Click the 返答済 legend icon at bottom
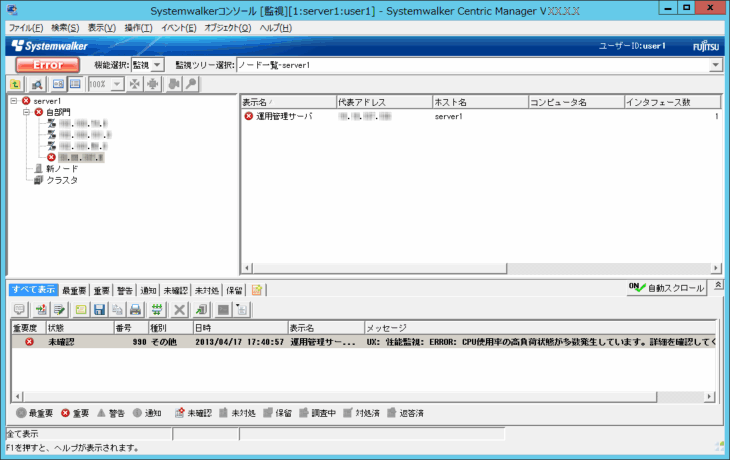The height and width of the screenshot is (460, 730). pos(392,413)
